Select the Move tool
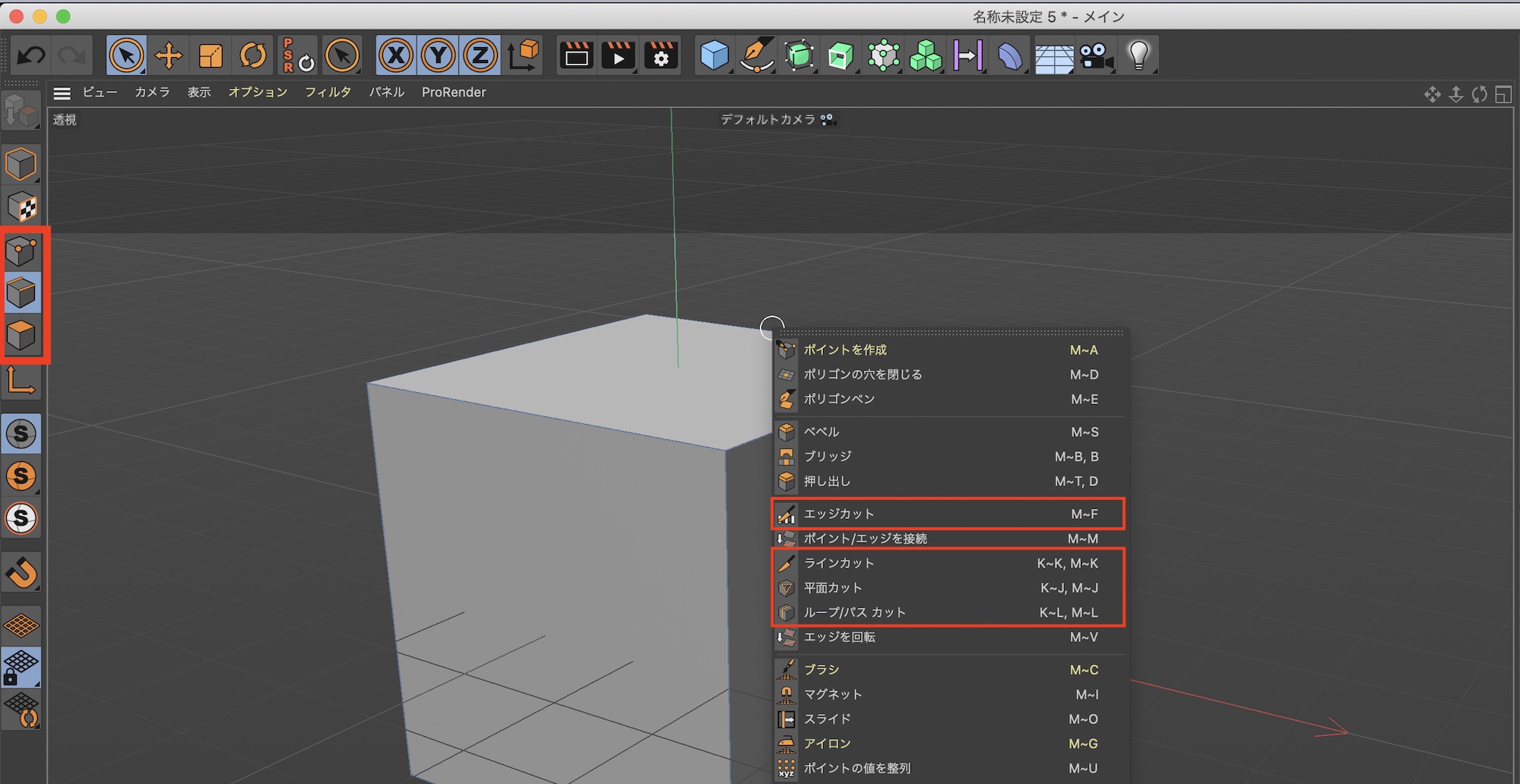1520x784 pixels. [168, 55]
